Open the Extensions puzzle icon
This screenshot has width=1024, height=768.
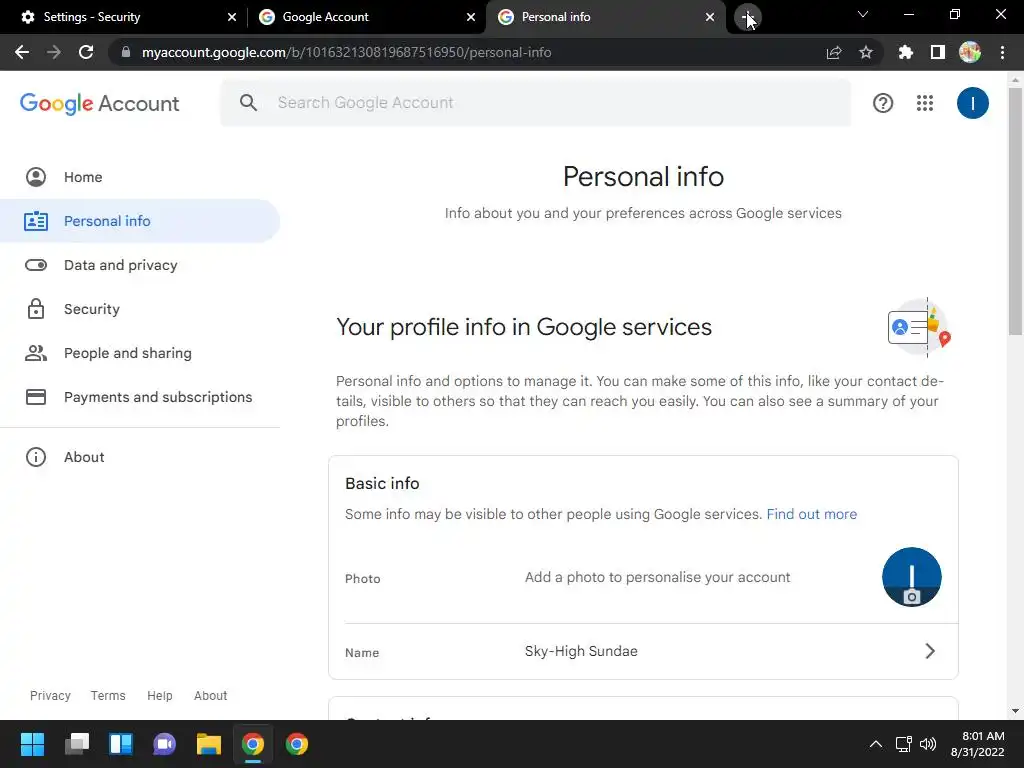(905, 52)
